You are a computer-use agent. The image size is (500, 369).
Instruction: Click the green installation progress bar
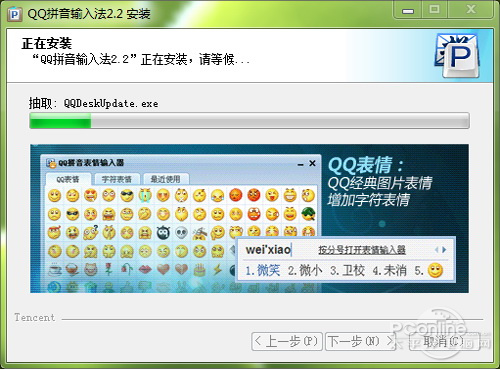point(249,121)
